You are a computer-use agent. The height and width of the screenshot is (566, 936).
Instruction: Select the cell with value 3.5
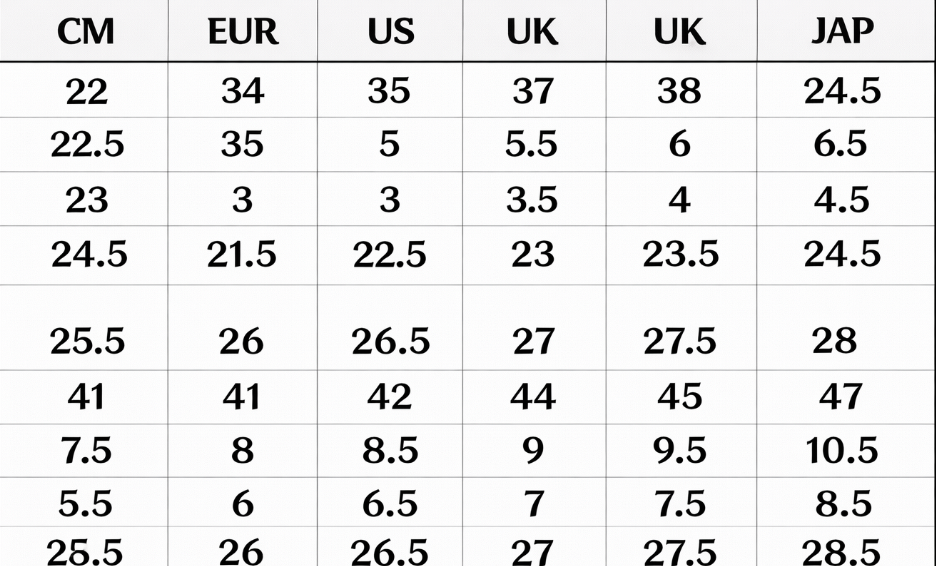coord(532,200)
